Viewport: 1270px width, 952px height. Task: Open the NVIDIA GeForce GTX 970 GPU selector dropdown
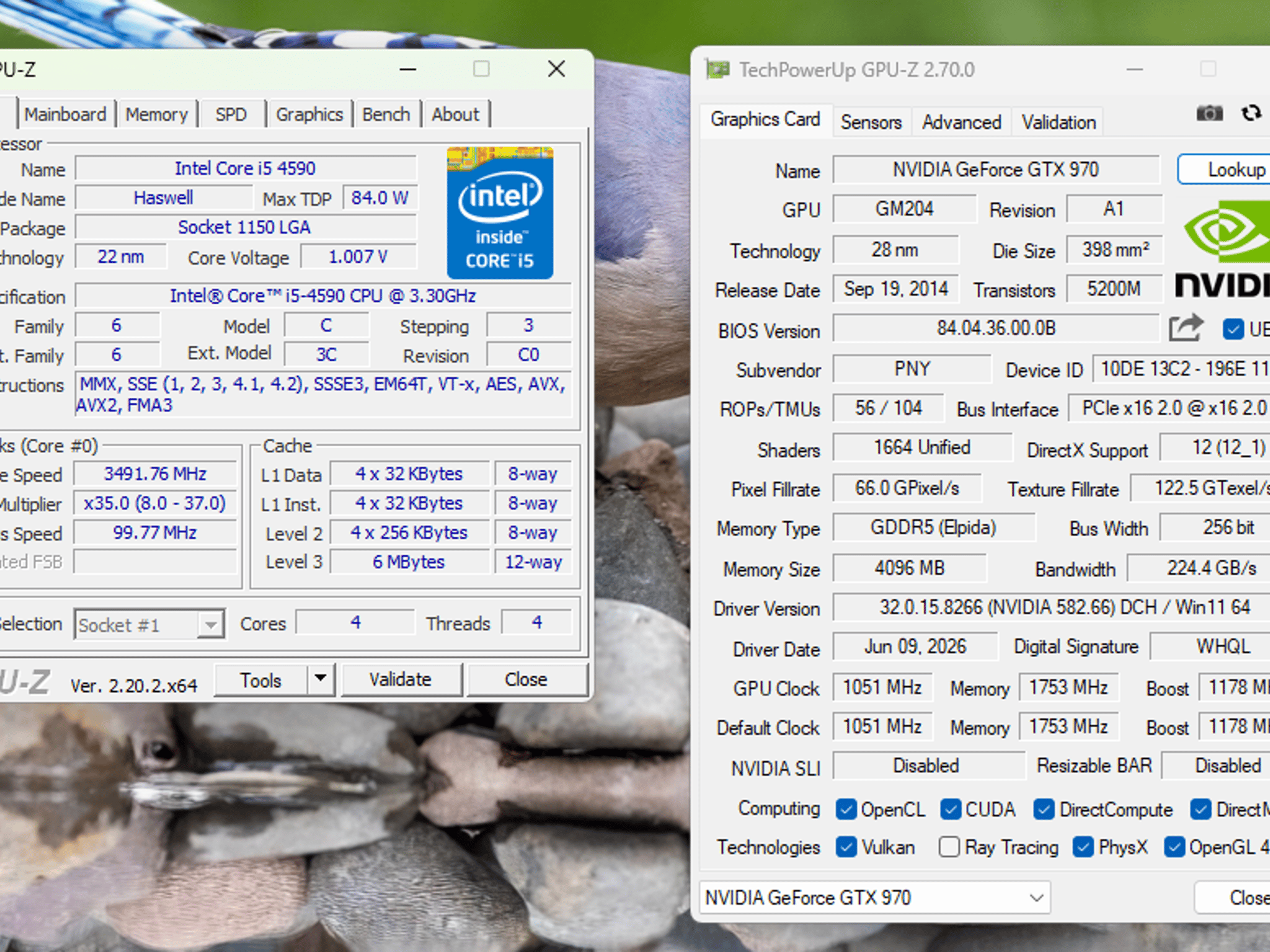875,897
